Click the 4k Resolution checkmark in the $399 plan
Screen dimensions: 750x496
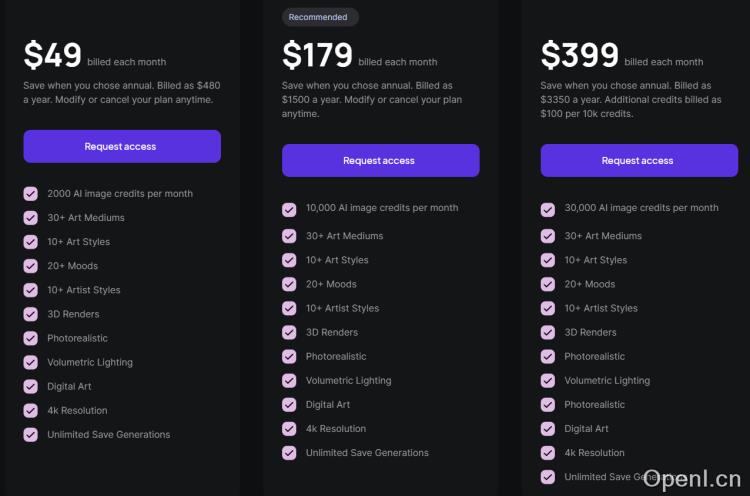point(548,453)
